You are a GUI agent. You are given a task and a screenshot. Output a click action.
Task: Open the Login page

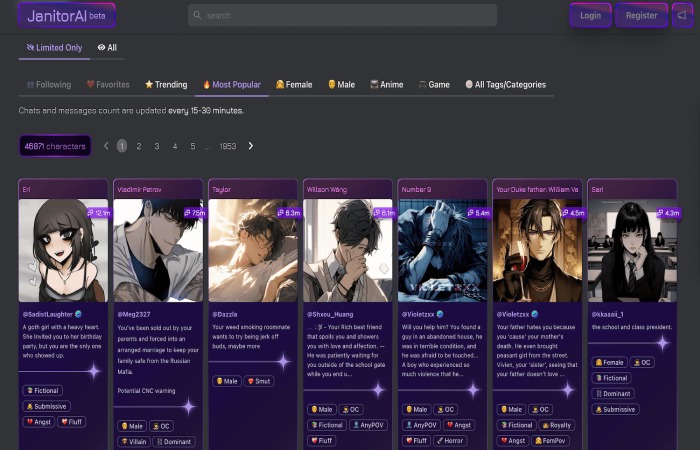[x=590, y=15]
